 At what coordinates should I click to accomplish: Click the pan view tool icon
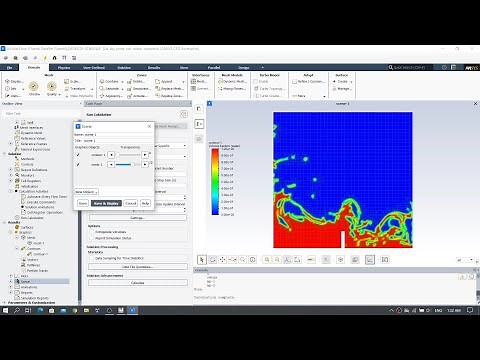pyautogui.click(x=222, y=260)
